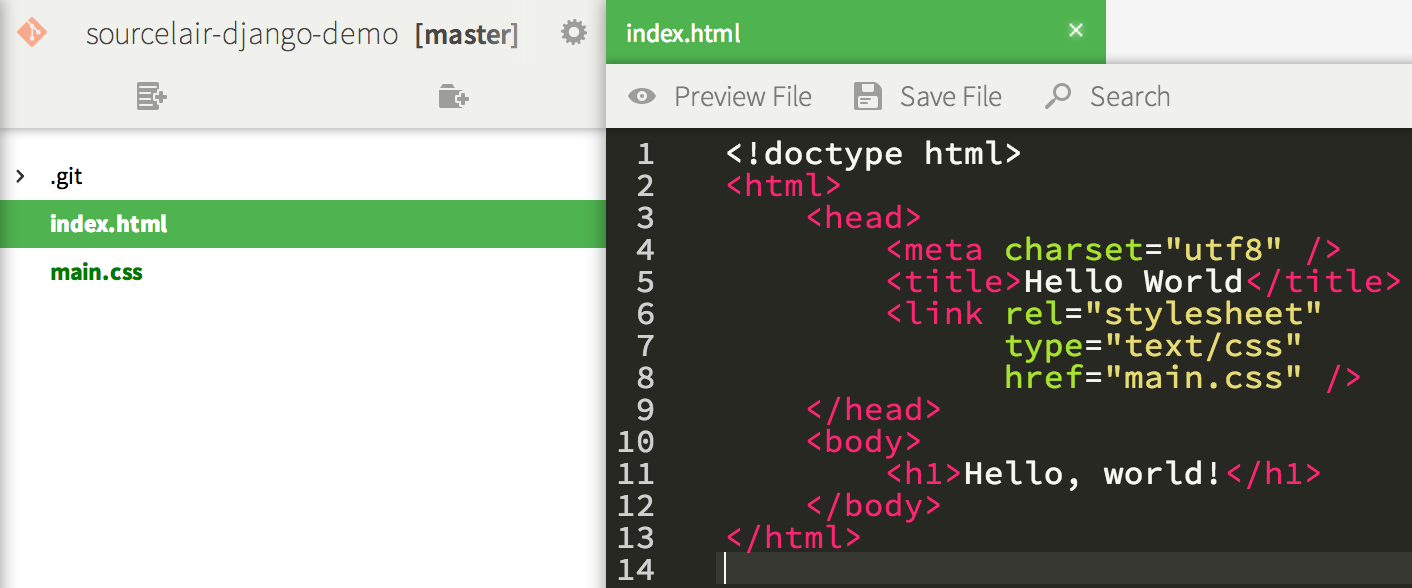Image resolution: width=1412 pixels, height=588 pixels.
Task: Click line number 1 in the gutter
Action: (x=645, y=154)
